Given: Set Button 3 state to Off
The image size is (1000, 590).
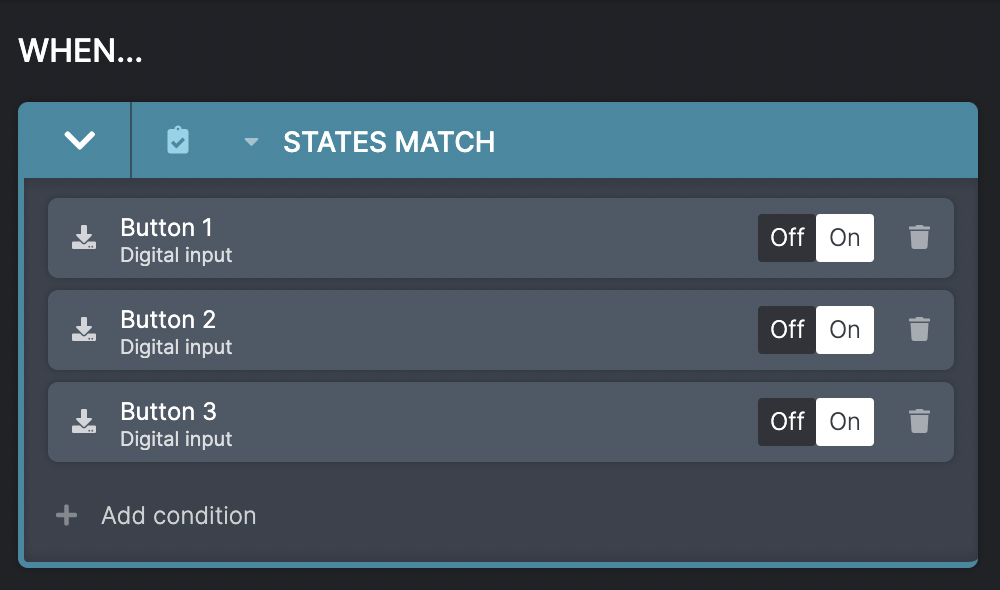Looking at the screenshot, I should click(x=787, y=422).
